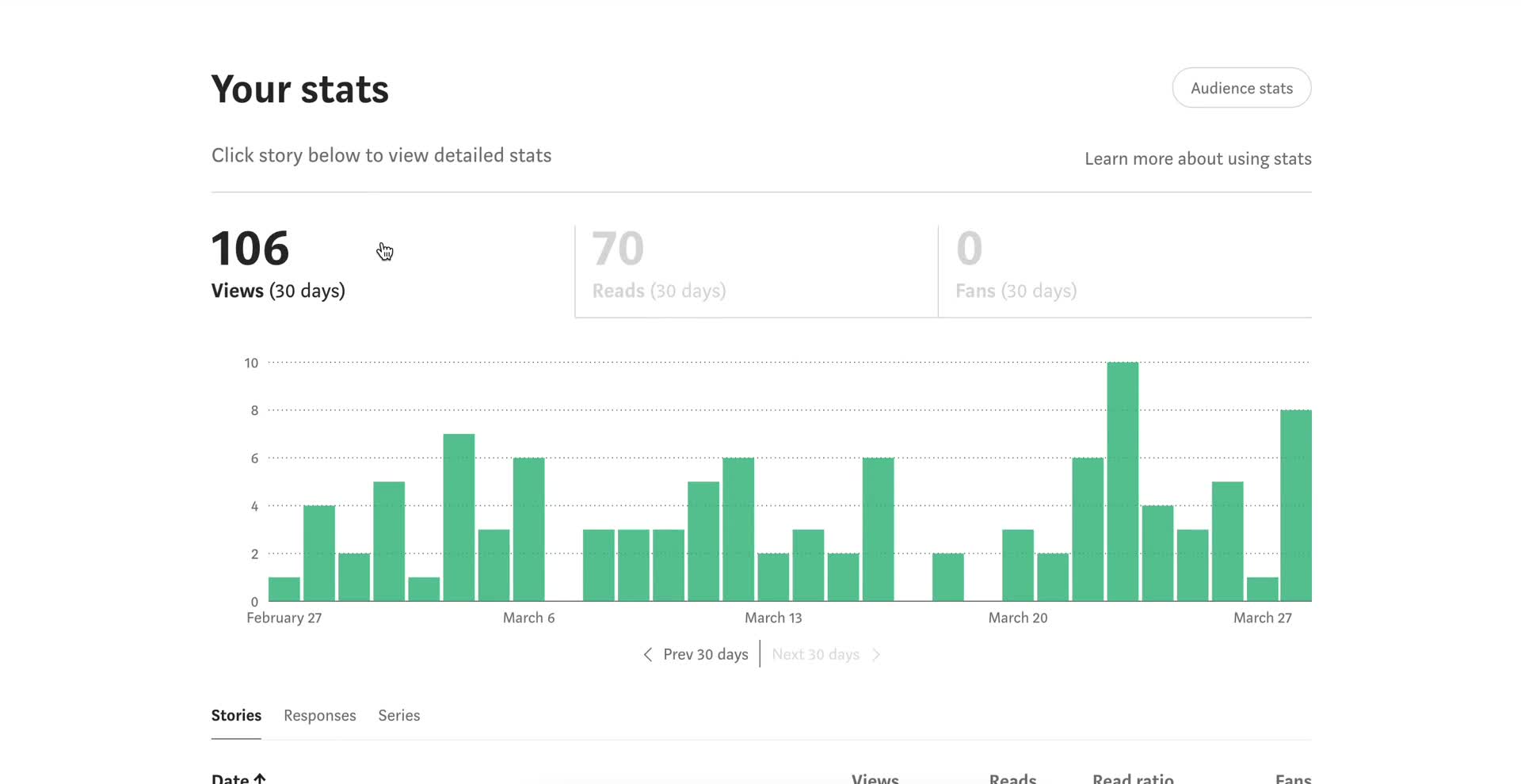This screenshot has height=784, width=1521.
Task: Click the 'March 20' axis label
Action: [x=1018, y=618]
